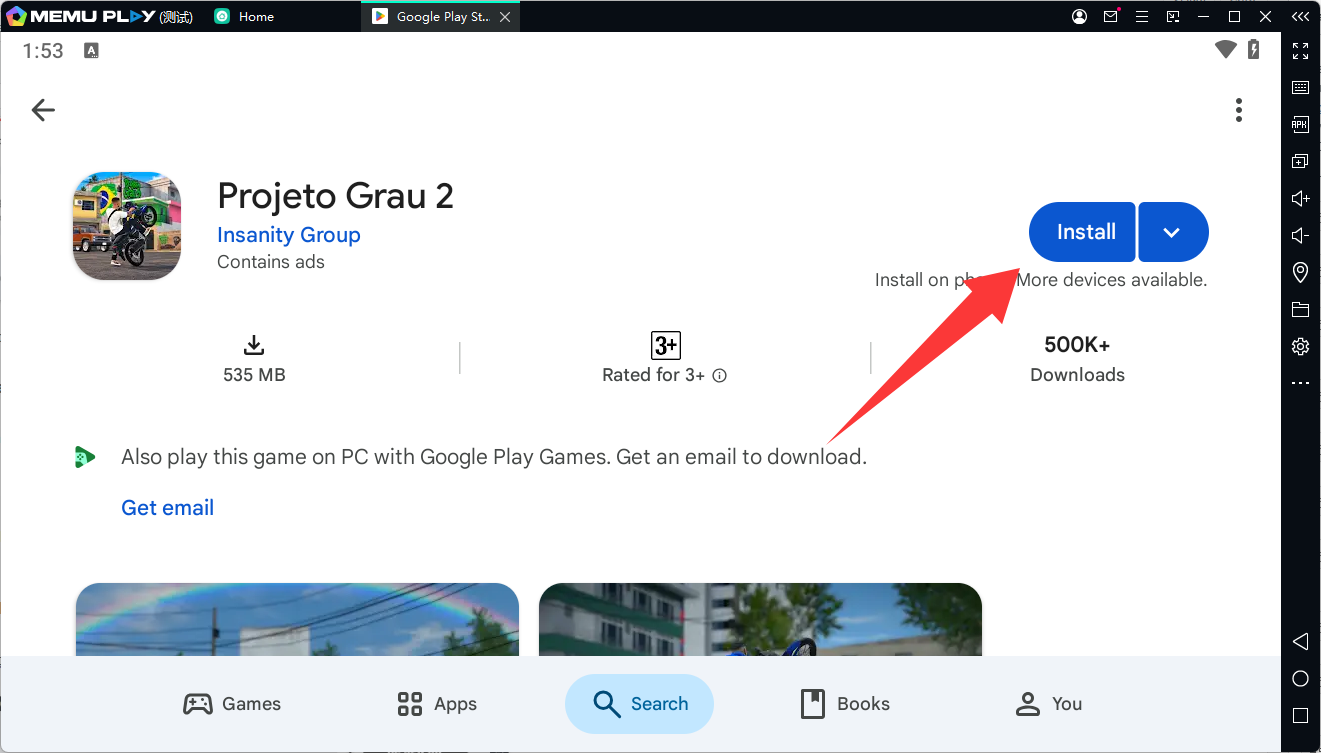This screenshot has height=753, width=1321.
Task: Go back using the Play Store arrow
Action: coord(43,110)
